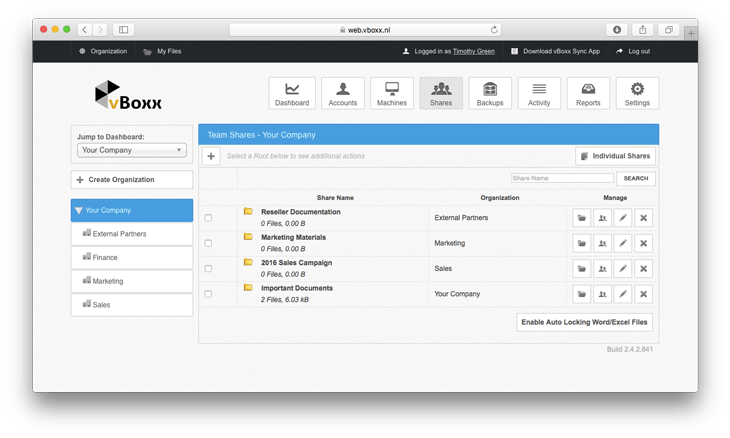The width and height of the screenshot is (730, 438).
Task: Switch to the Accounts tab
Action: pyautogui.click(x=343, y=93)
